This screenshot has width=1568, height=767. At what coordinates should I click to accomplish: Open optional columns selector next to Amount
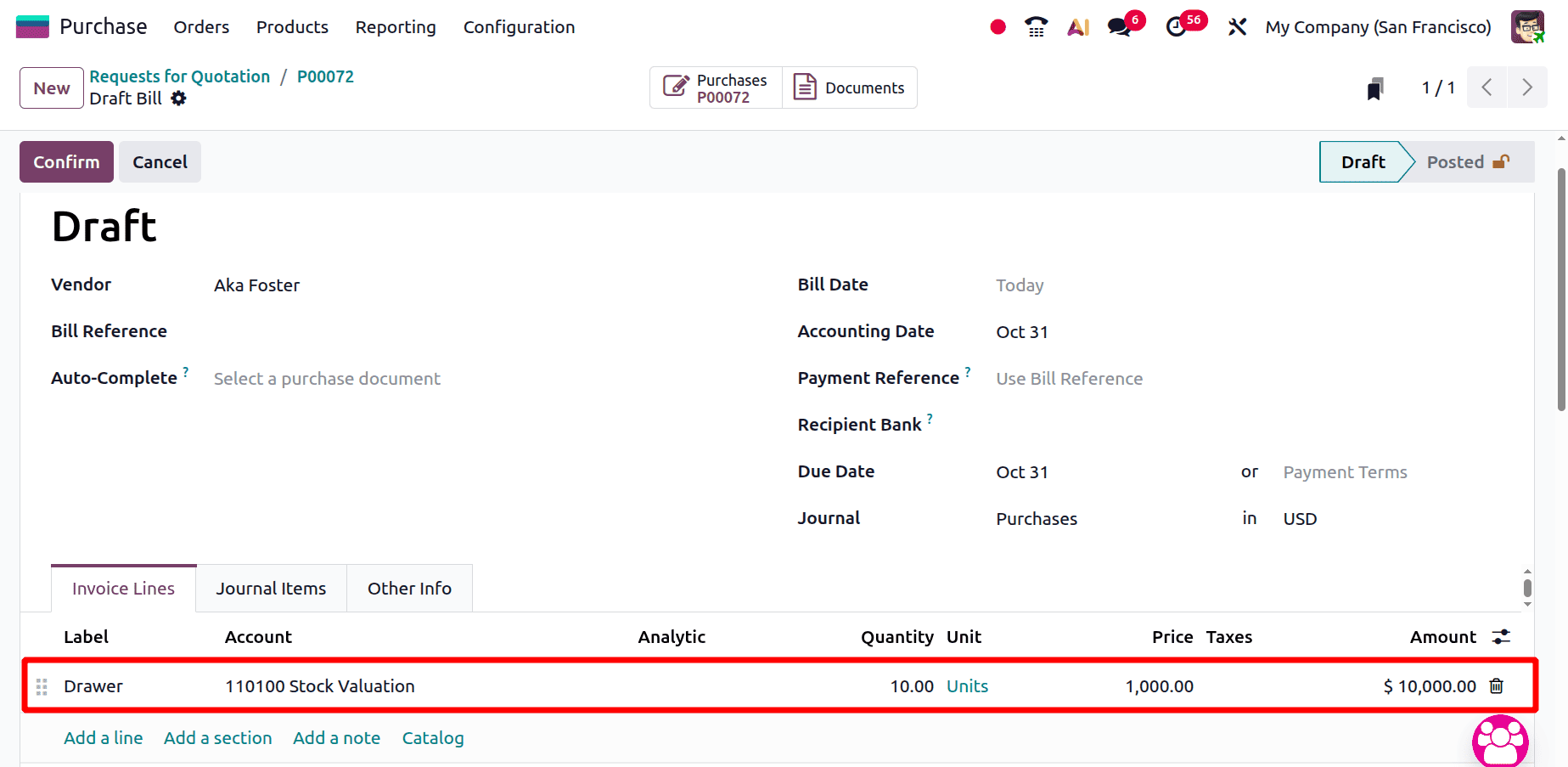(1501, 636)
